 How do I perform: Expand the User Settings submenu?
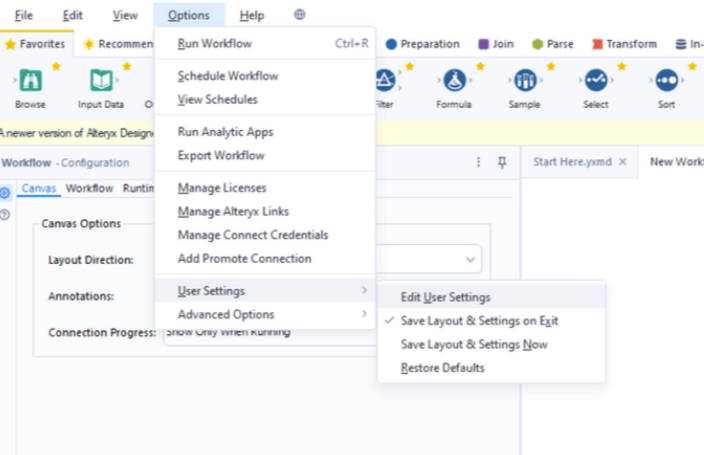tap(265, 291)
